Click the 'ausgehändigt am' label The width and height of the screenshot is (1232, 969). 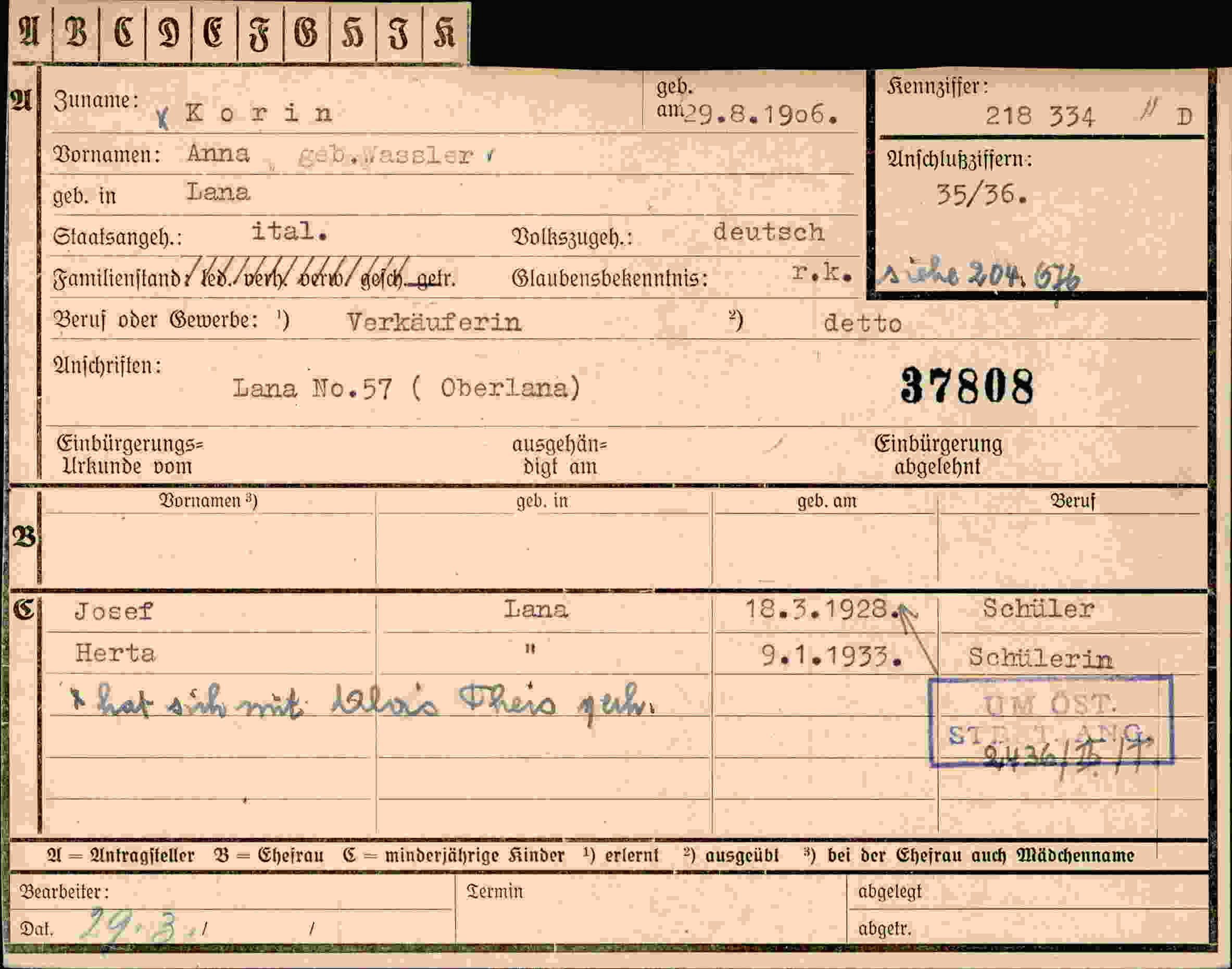(x=559, y=455)
